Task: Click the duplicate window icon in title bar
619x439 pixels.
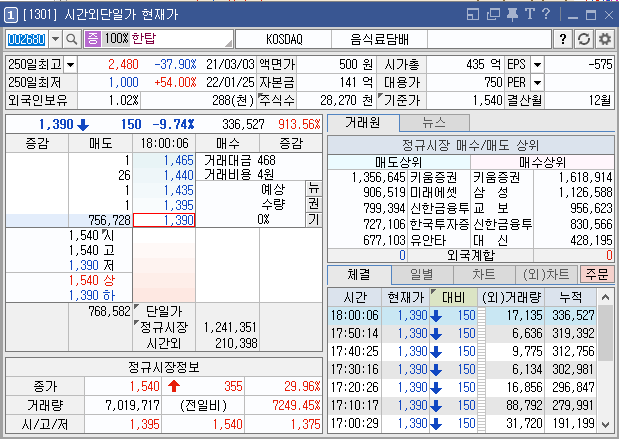Action: coord(493,15)
